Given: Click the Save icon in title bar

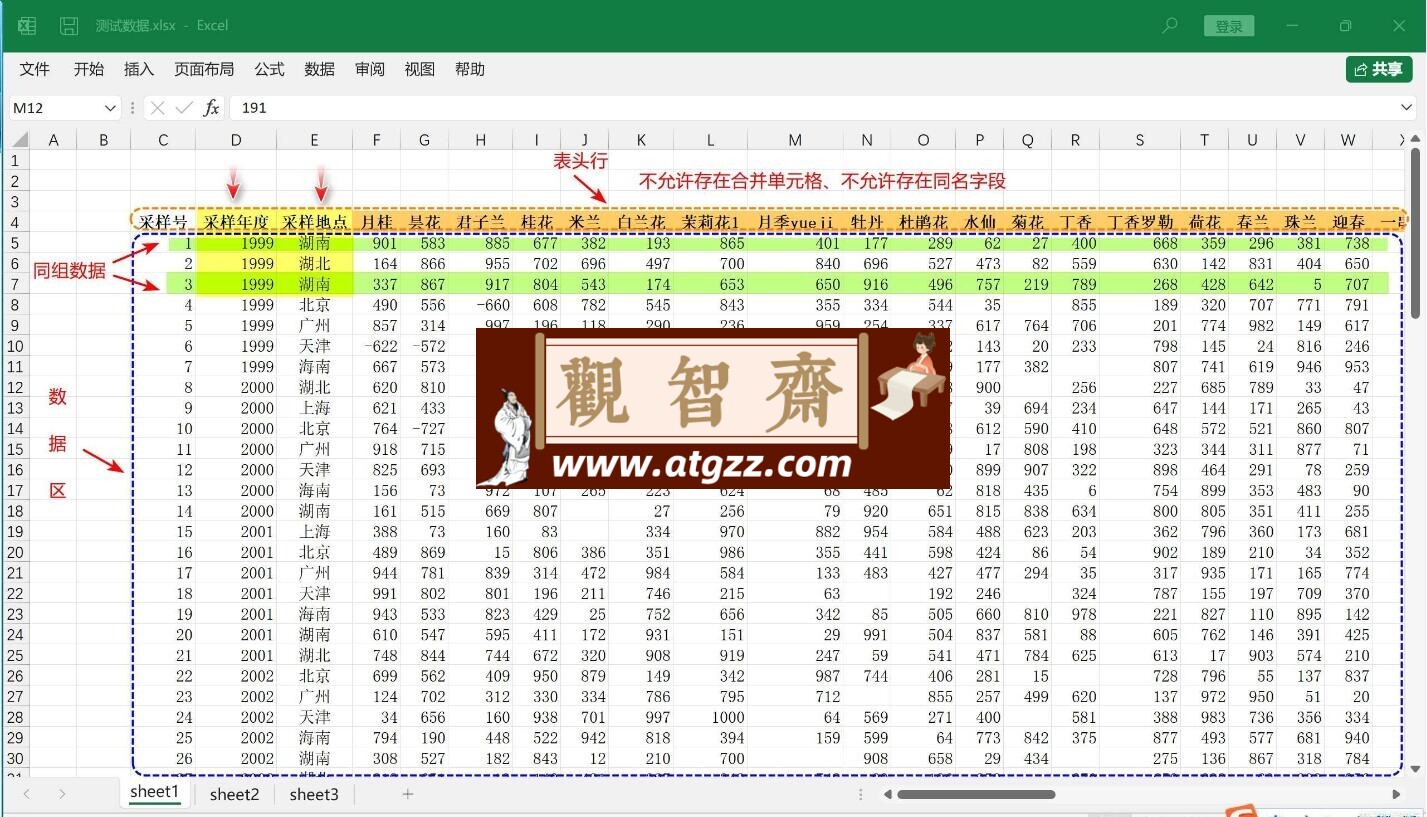Looking at the screenshot, I should (x=69, y=26).
